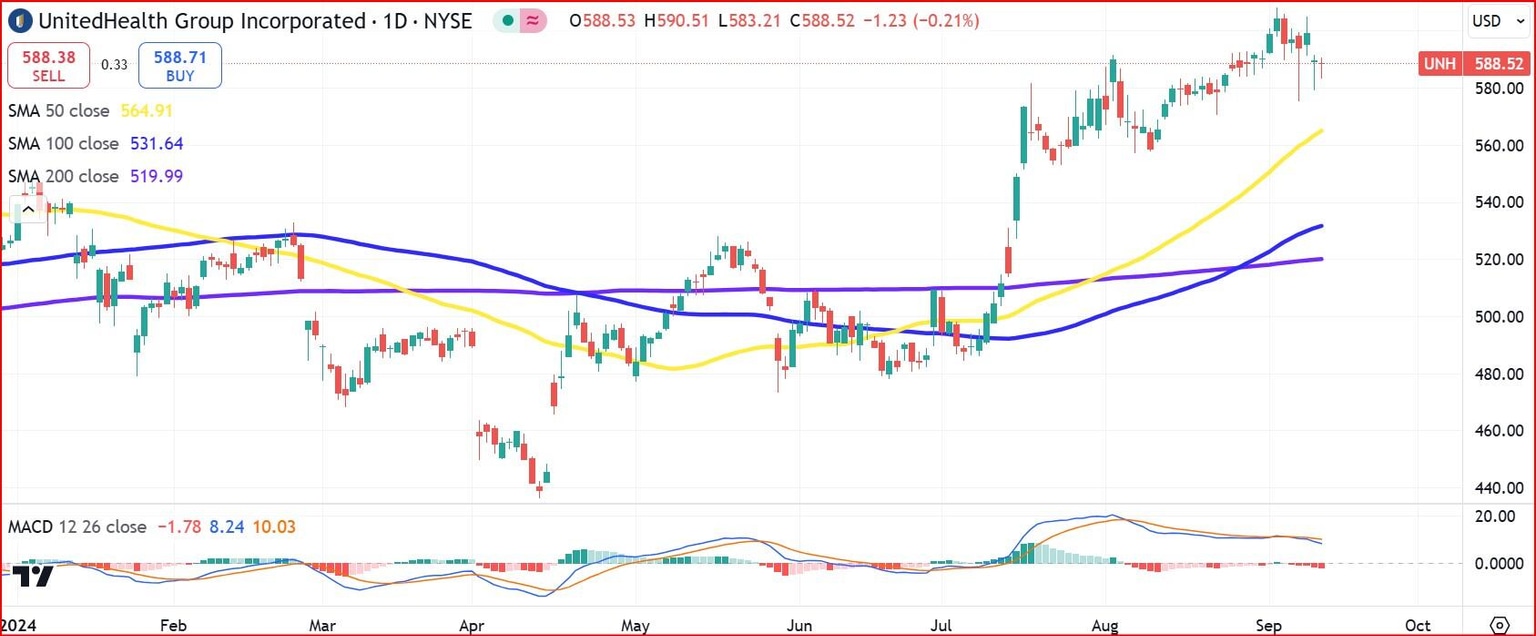Click the pink approximate-sign data mode icon
Screen dimensions: 1536x636
point(533,21)
